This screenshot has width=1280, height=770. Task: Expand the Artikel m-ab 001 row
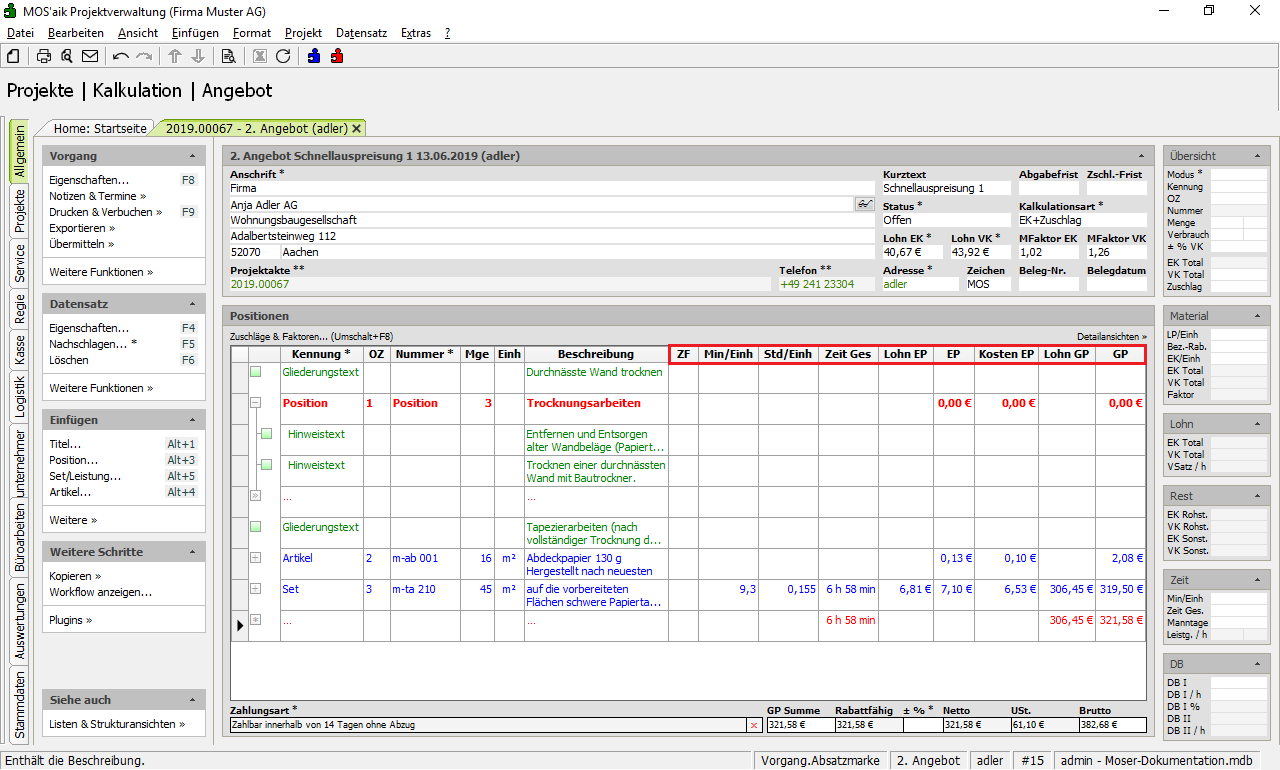[x=255, y=558]
